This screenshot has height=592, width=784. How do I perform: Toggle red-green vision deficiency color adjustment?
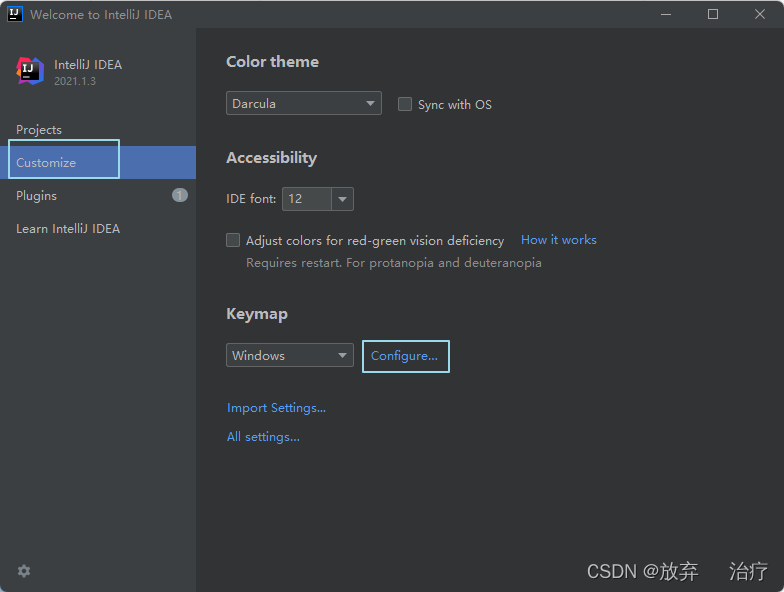(x=233, y=240)
